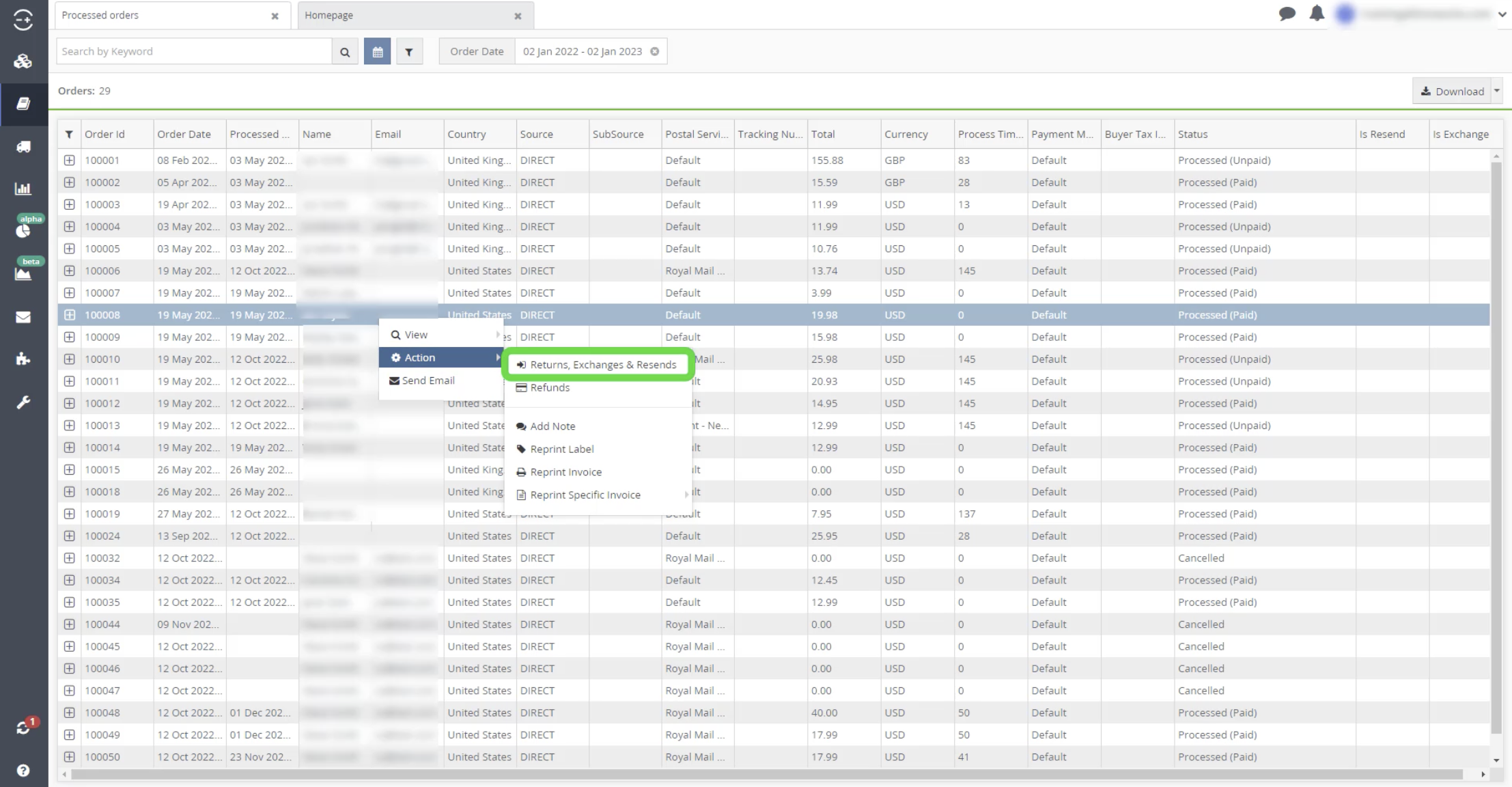
Task: Click Refunds option in Action submenu
Action: [x=550, y=387]
